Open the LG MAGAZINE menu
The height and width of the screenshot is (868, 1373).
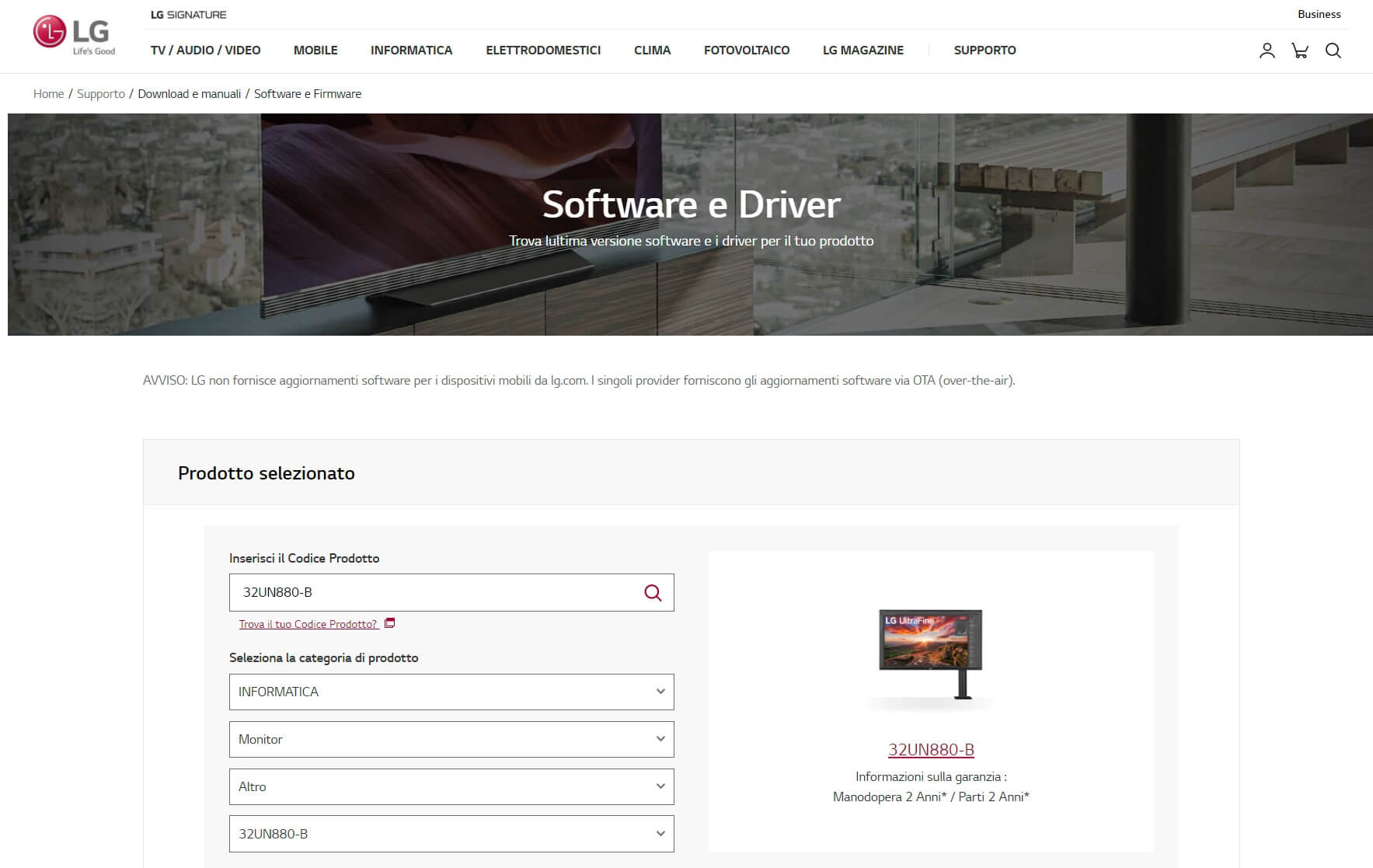[x=862, y=51]
